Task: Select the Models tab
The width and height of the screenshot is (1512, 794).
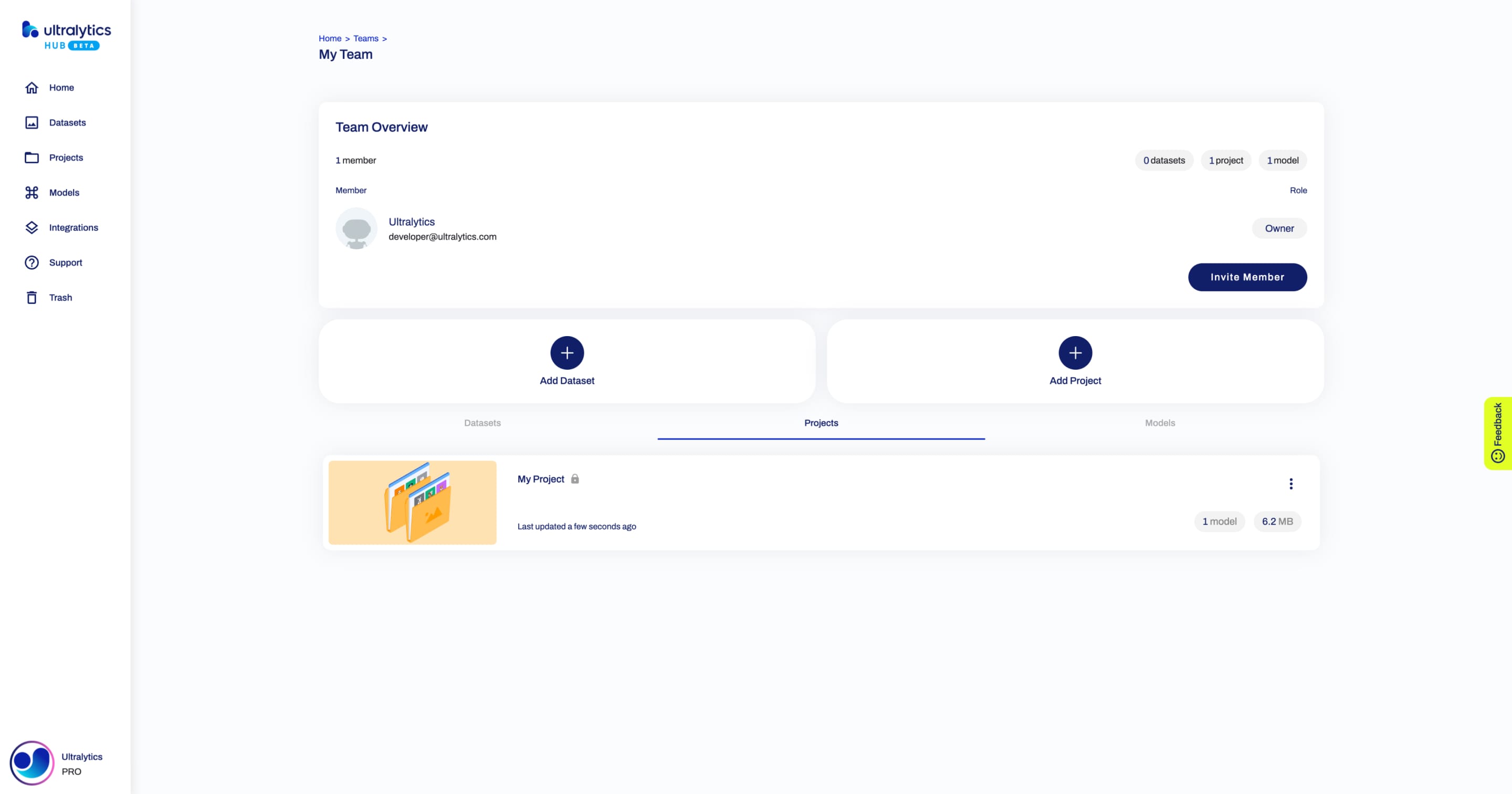Action: (1159, 422)
